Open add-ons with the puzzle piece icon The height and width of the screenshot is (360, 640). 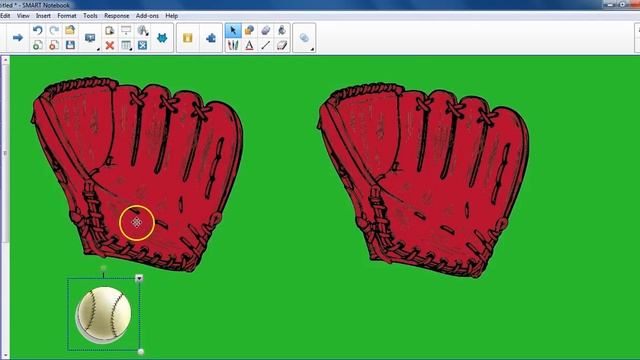click(211, 38)
